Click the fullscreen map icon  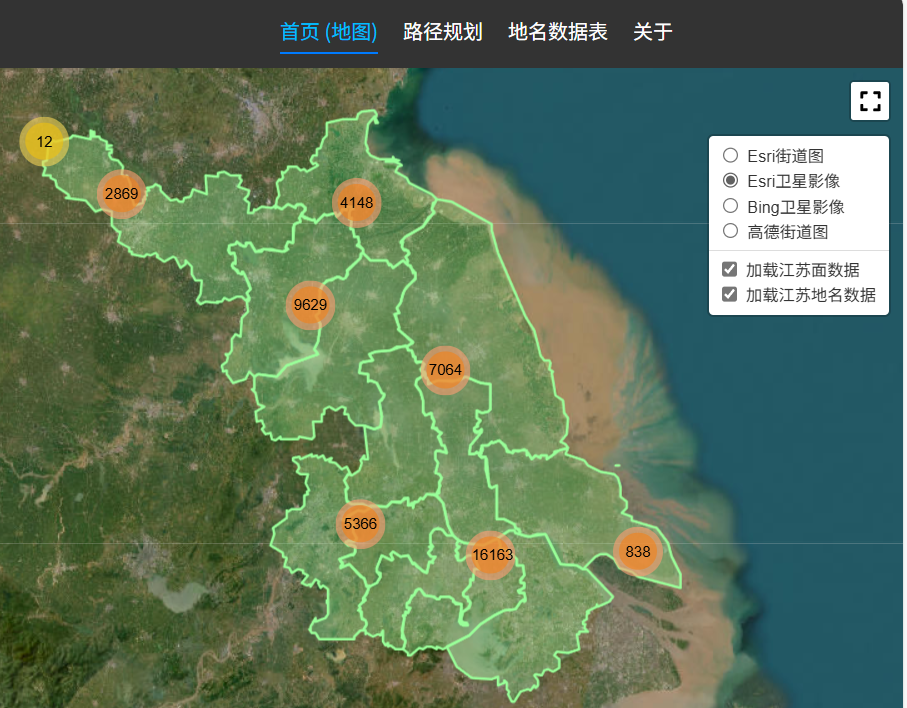870,101
